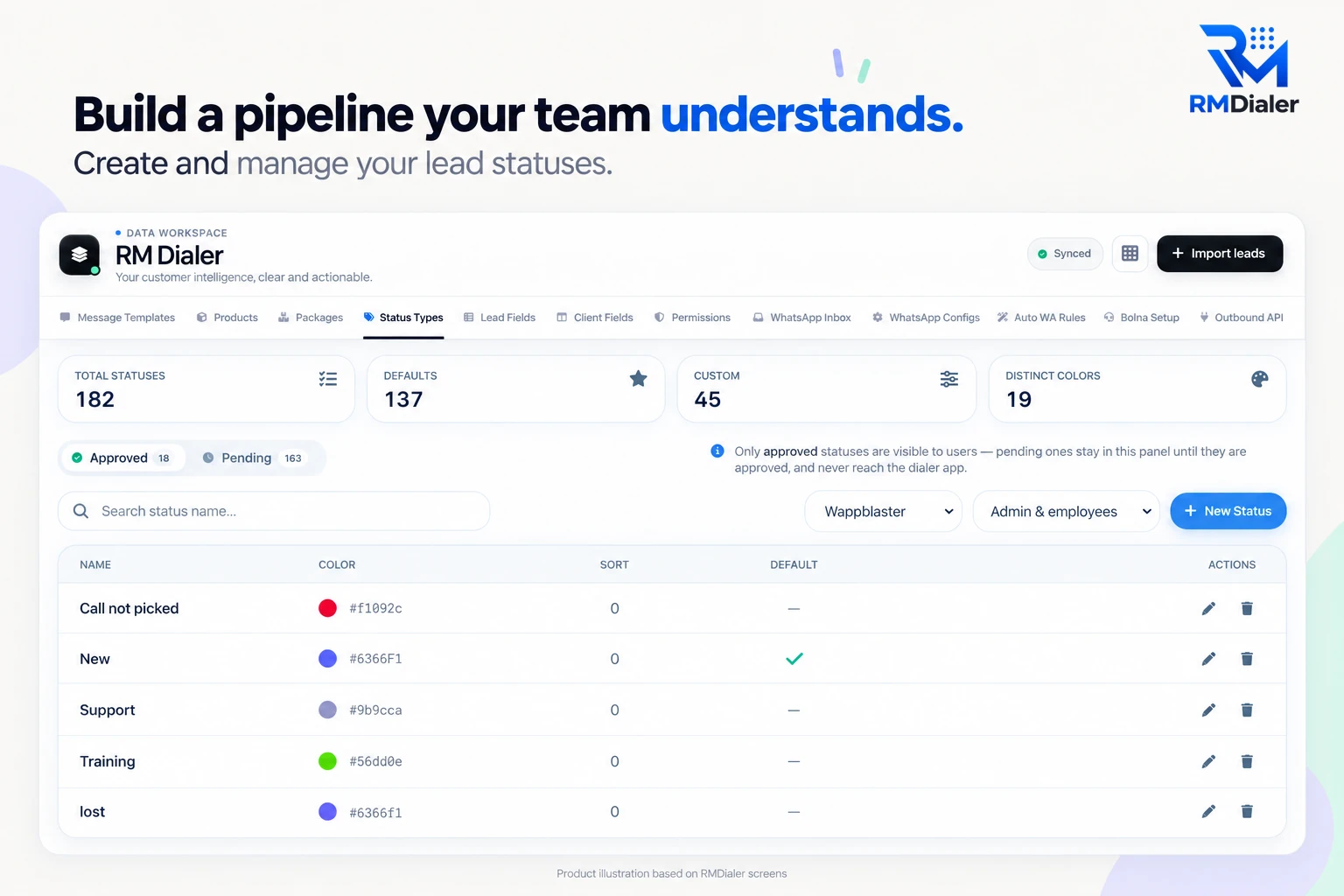
Task: Focus the Search status name field
Action: pyautogui.click(x=274, y=511)
